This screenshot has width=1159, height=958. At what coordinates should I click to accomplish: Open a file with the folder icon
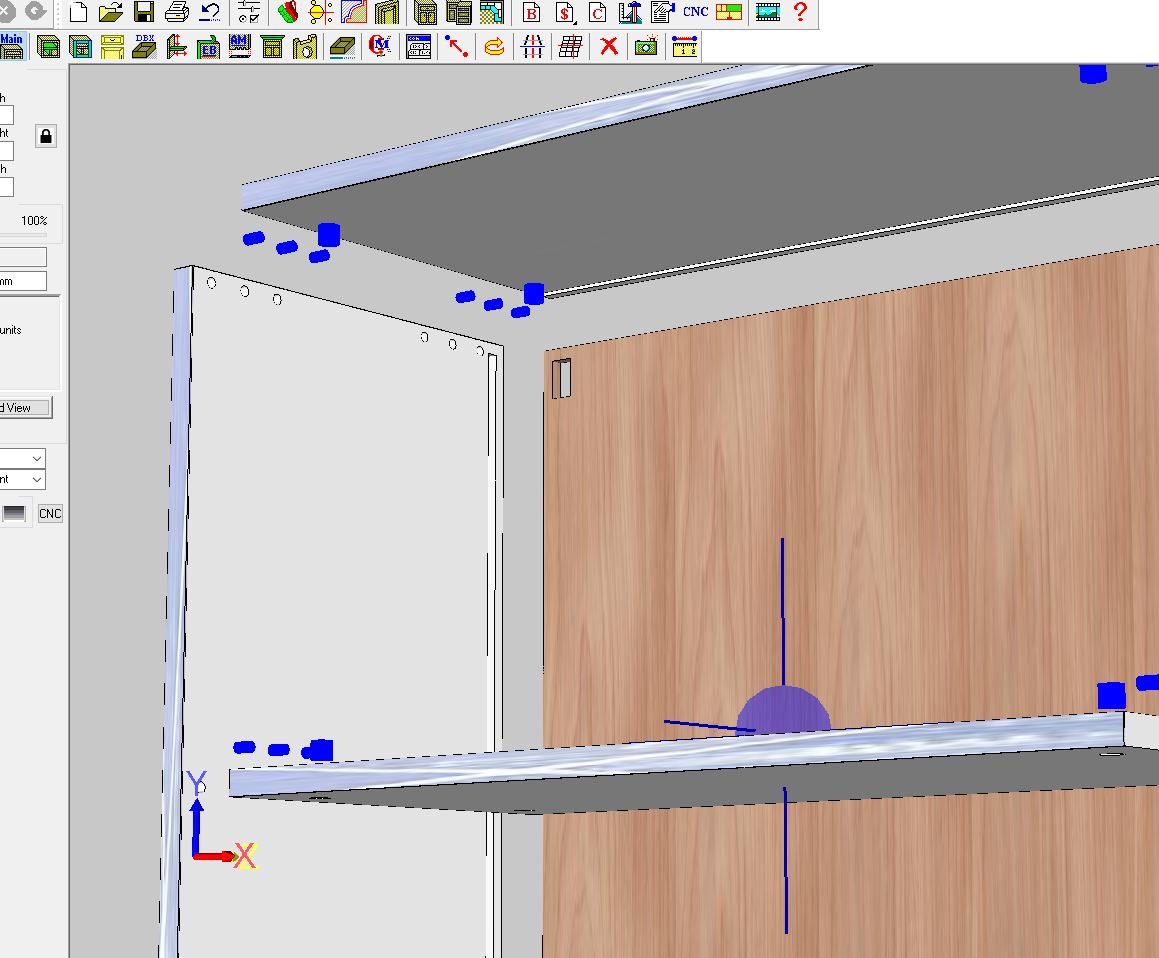pyautogui.click(x=111, y=13)
